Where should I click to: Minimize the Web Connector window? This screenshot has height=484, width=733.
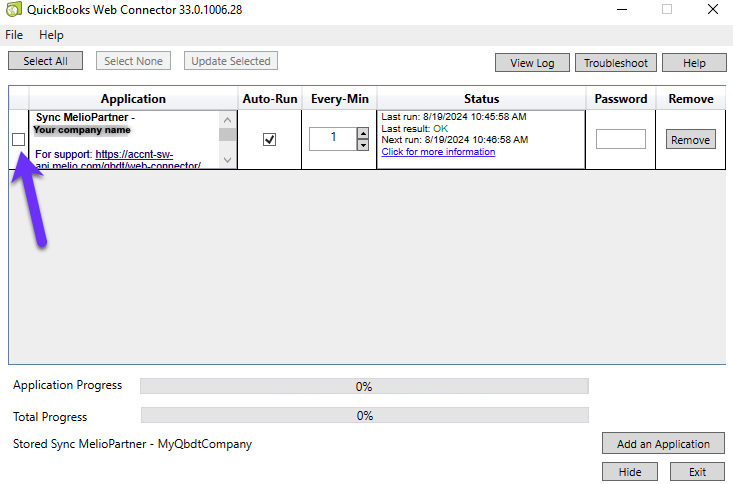[622, 9]
